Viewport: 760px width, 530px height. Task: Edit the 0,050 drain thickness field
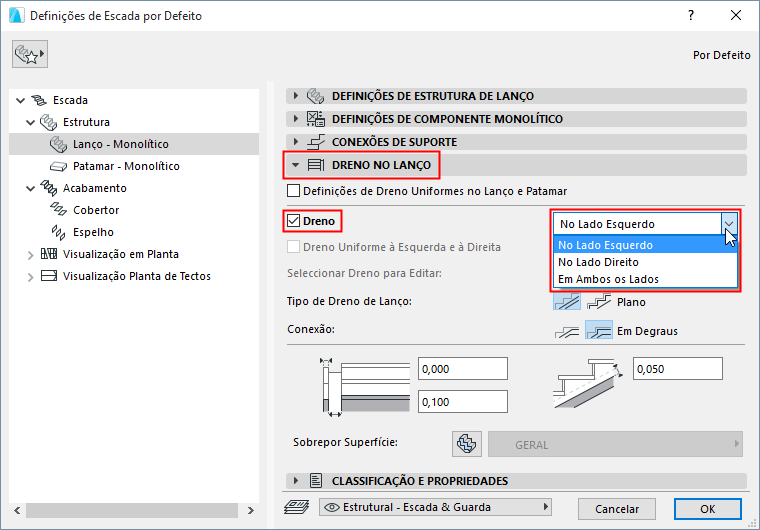pos(678,369)
